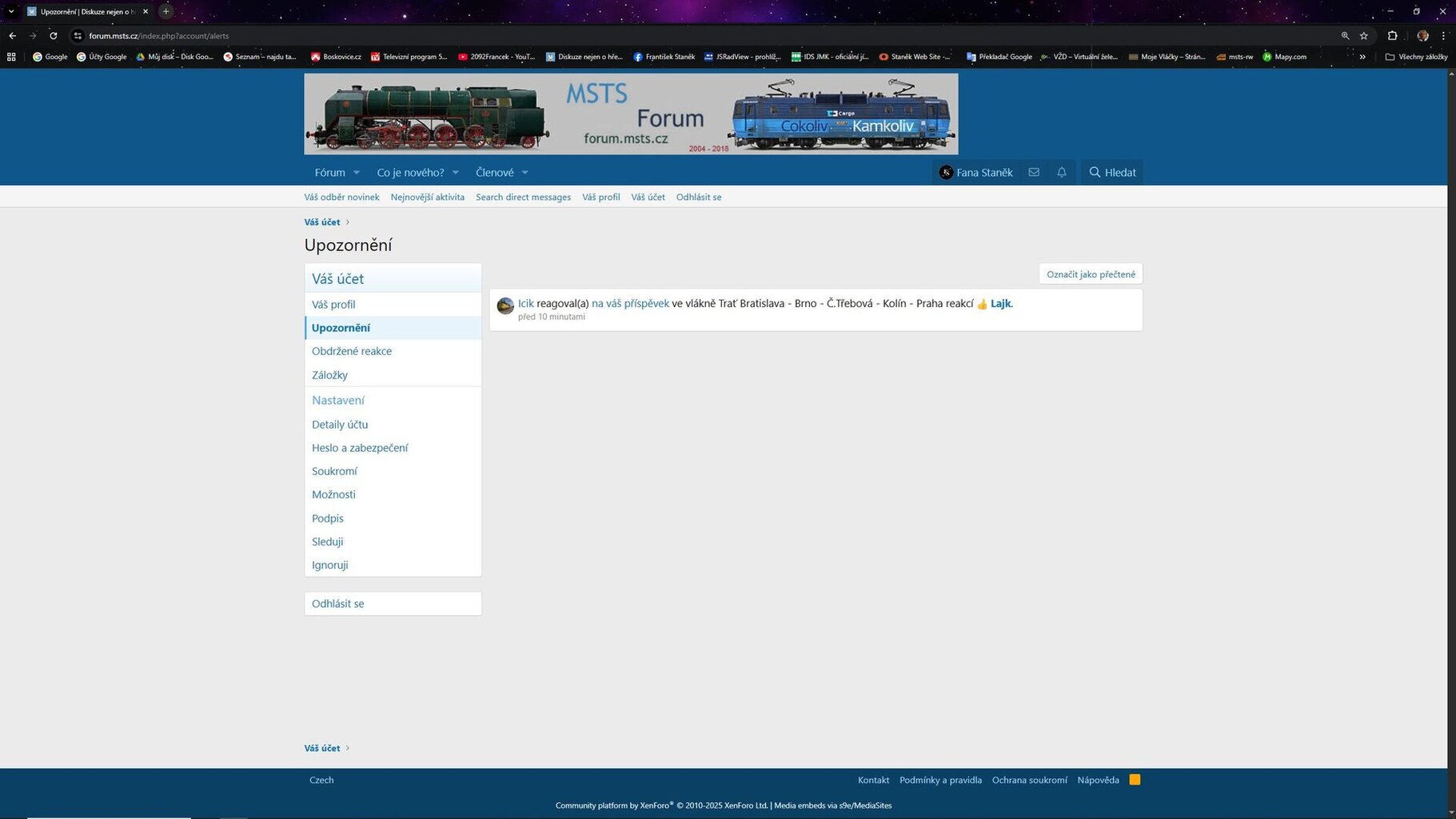Reload the page in the browser

(54, 36)
